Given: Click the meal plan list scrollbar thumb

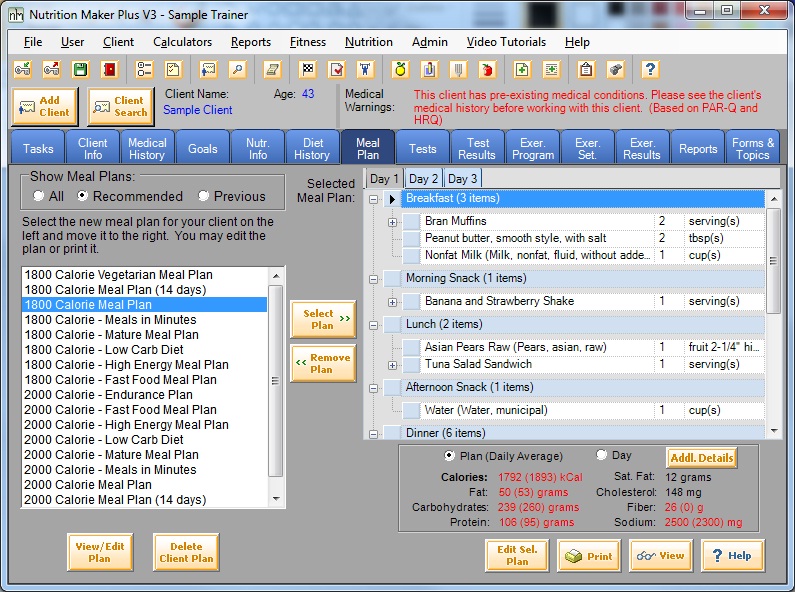Looking at the screenshot, I should [275, 381].
